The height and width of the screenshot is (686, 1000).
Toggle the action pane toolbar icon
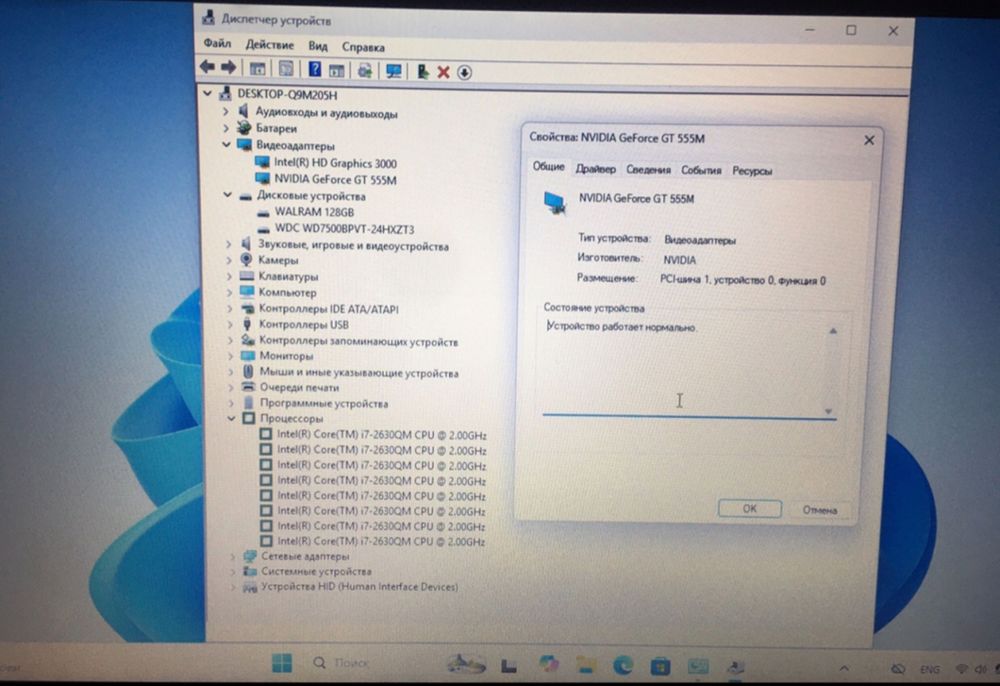click(337, 70)
